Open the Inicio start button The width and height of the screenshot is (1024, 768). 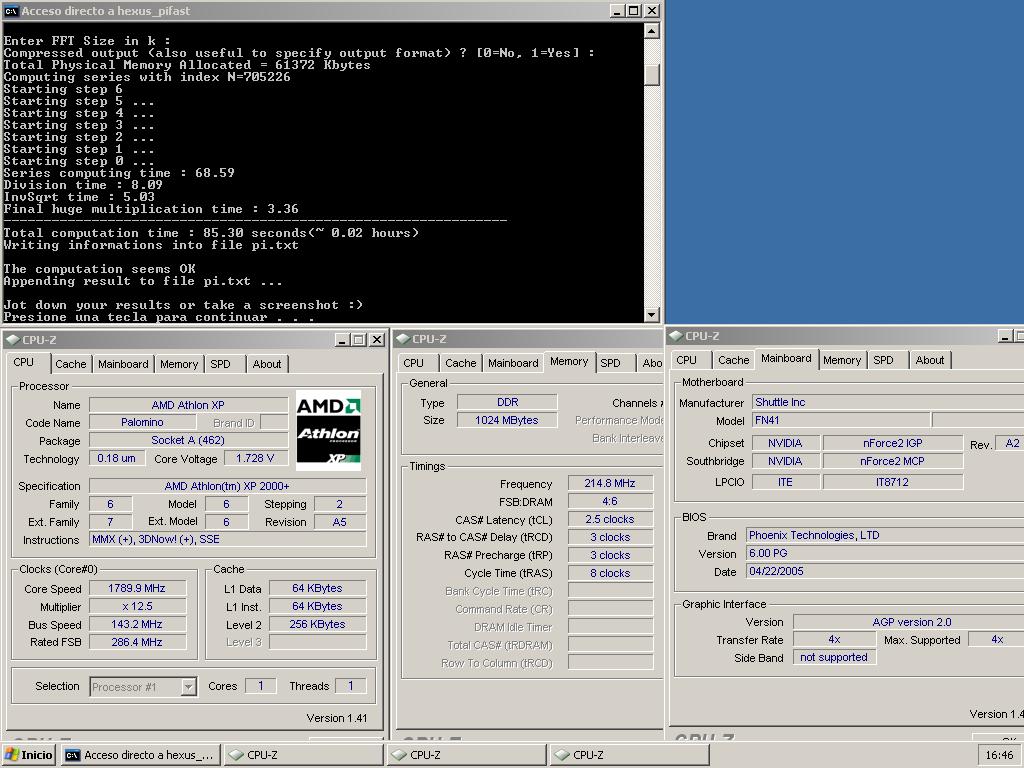[x=29, y=755]
